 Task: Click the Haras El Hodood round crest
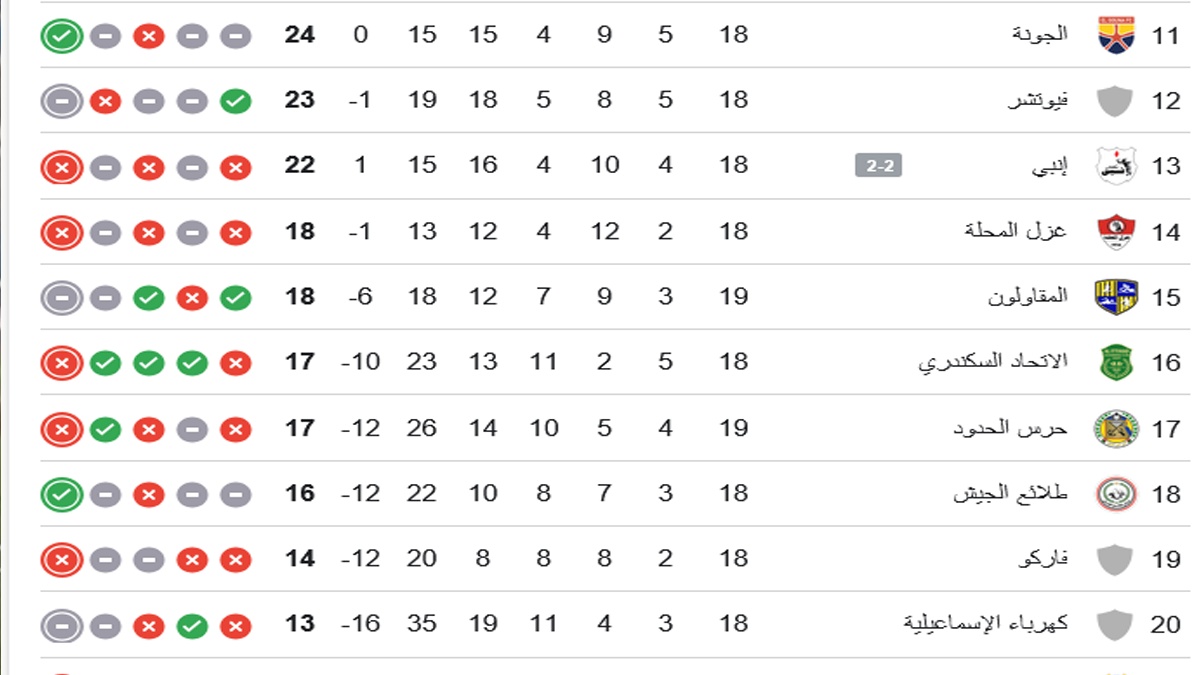[1112, 428]
